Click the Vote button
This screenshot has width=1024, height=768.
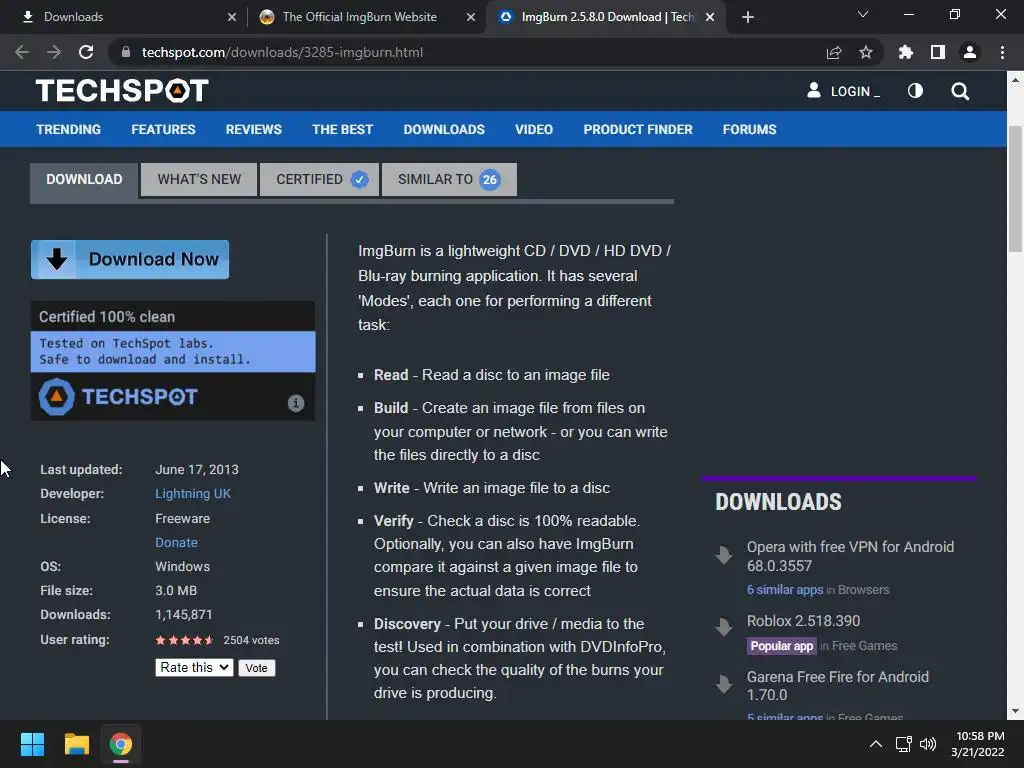click(x=257, y=668)
